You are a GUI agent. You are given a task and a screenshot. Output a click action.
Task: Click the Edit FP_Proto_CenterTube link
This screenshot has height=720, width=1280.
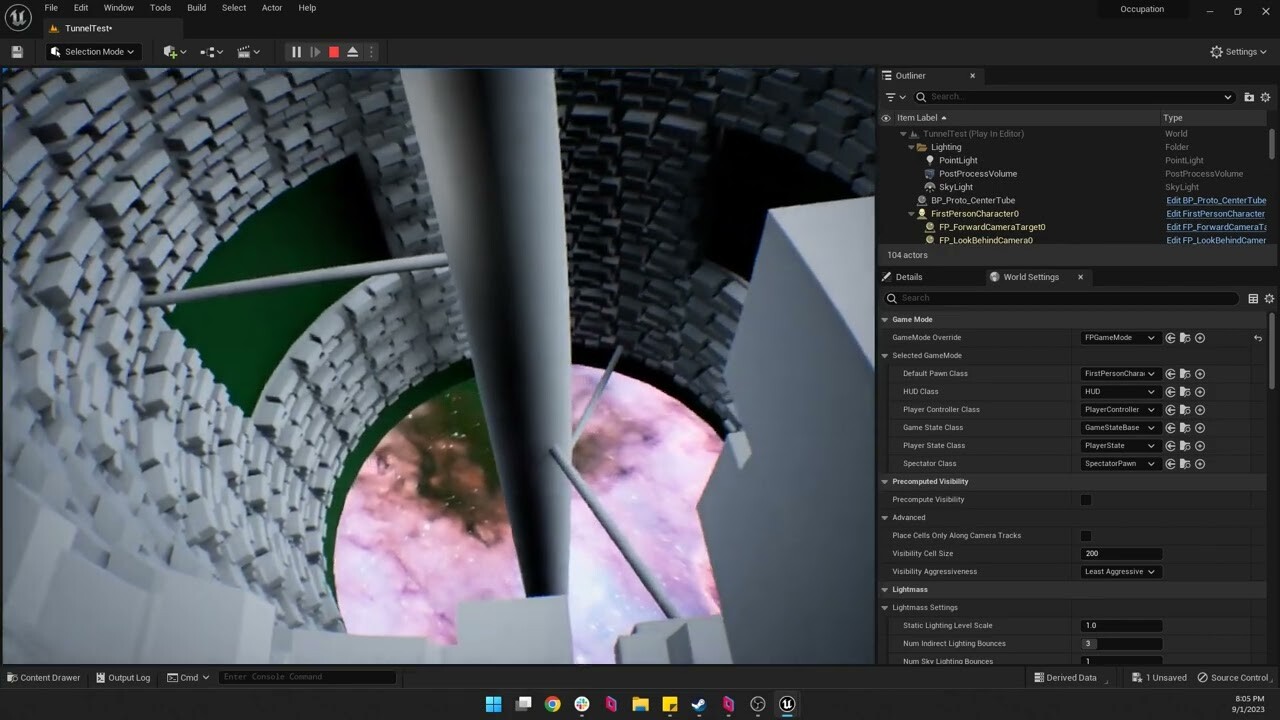point(1215,200)
